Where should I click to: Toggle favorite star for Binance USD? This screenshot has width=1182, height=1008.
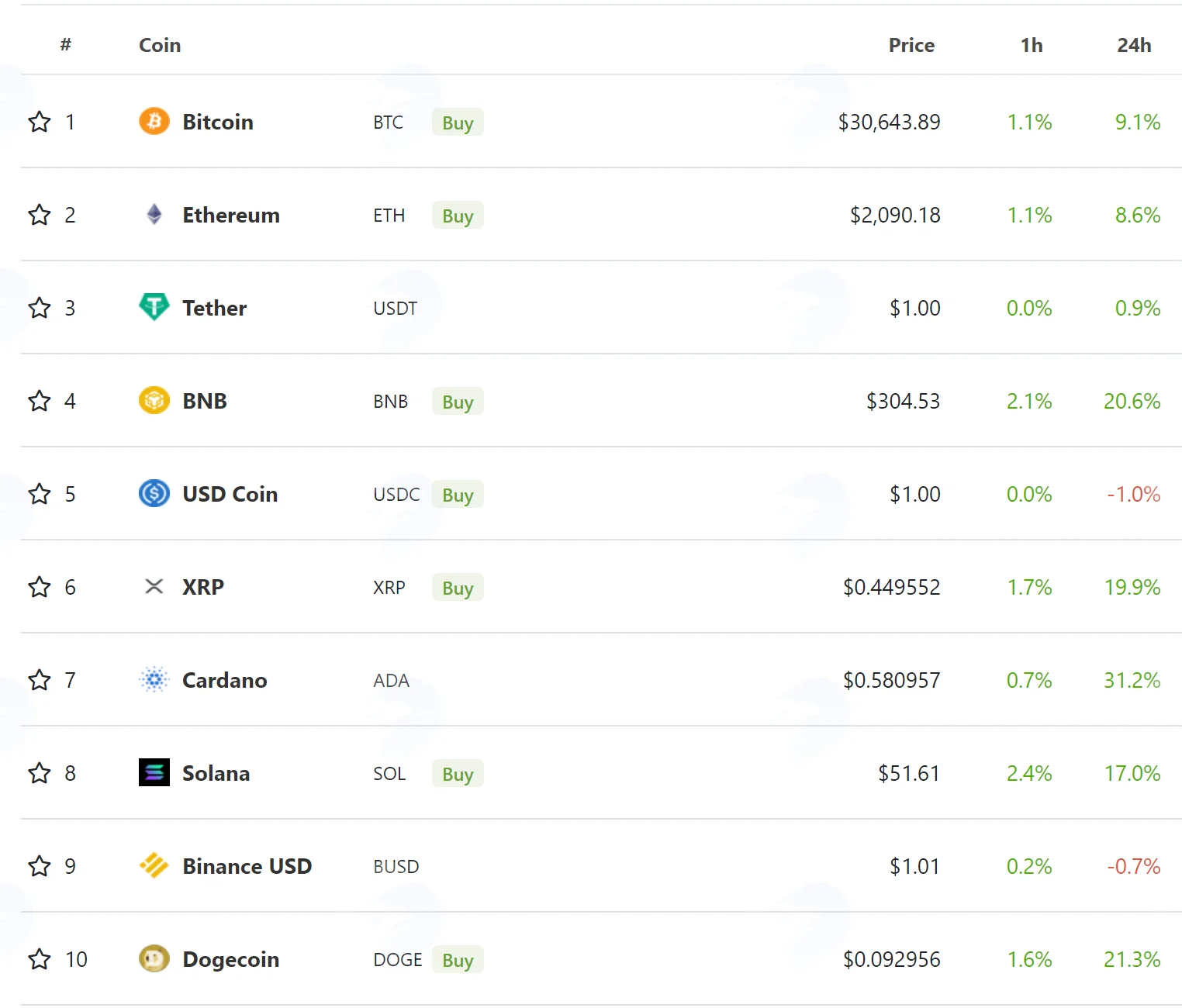pos(40,866)
